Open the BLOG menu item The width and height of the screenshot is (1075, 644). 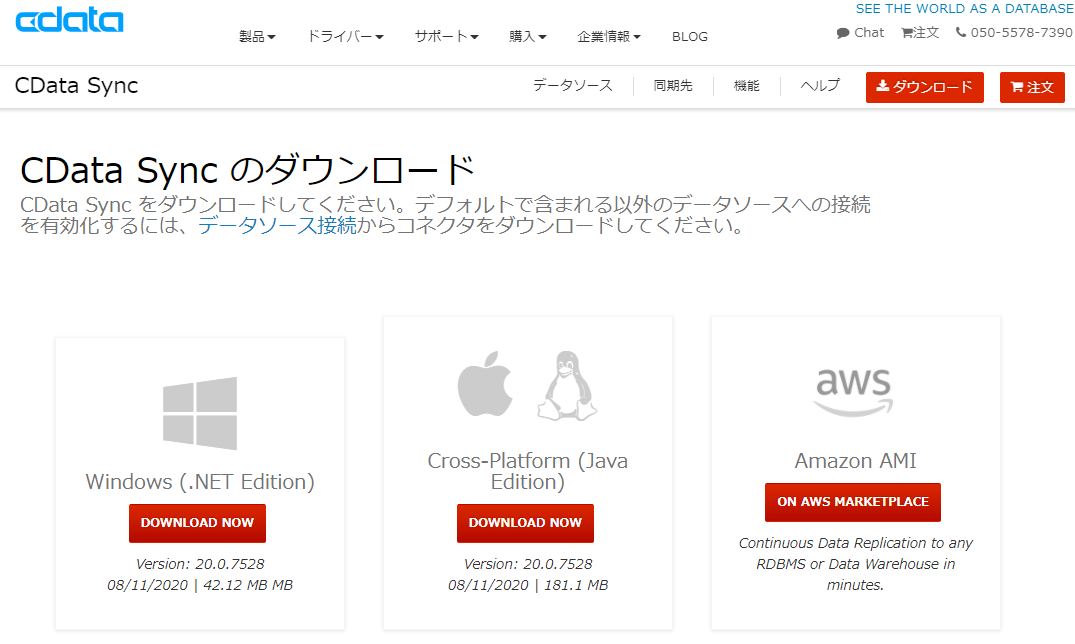(x=690, y=36)
